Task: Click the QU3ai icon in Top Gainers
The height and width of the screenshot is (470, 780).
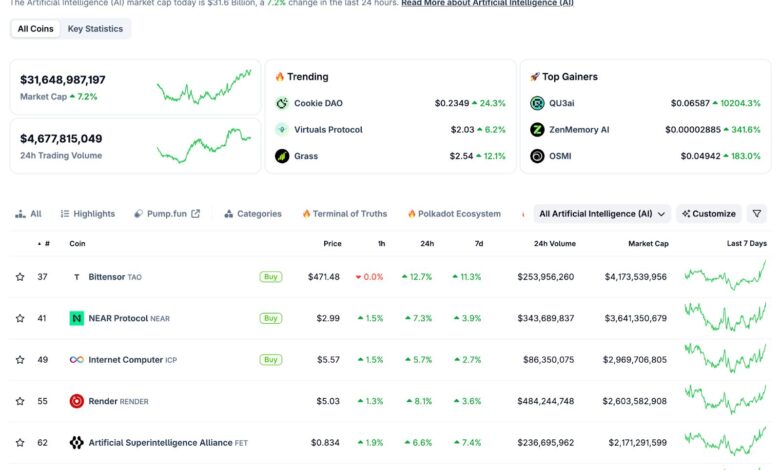Action: (537, 103)
